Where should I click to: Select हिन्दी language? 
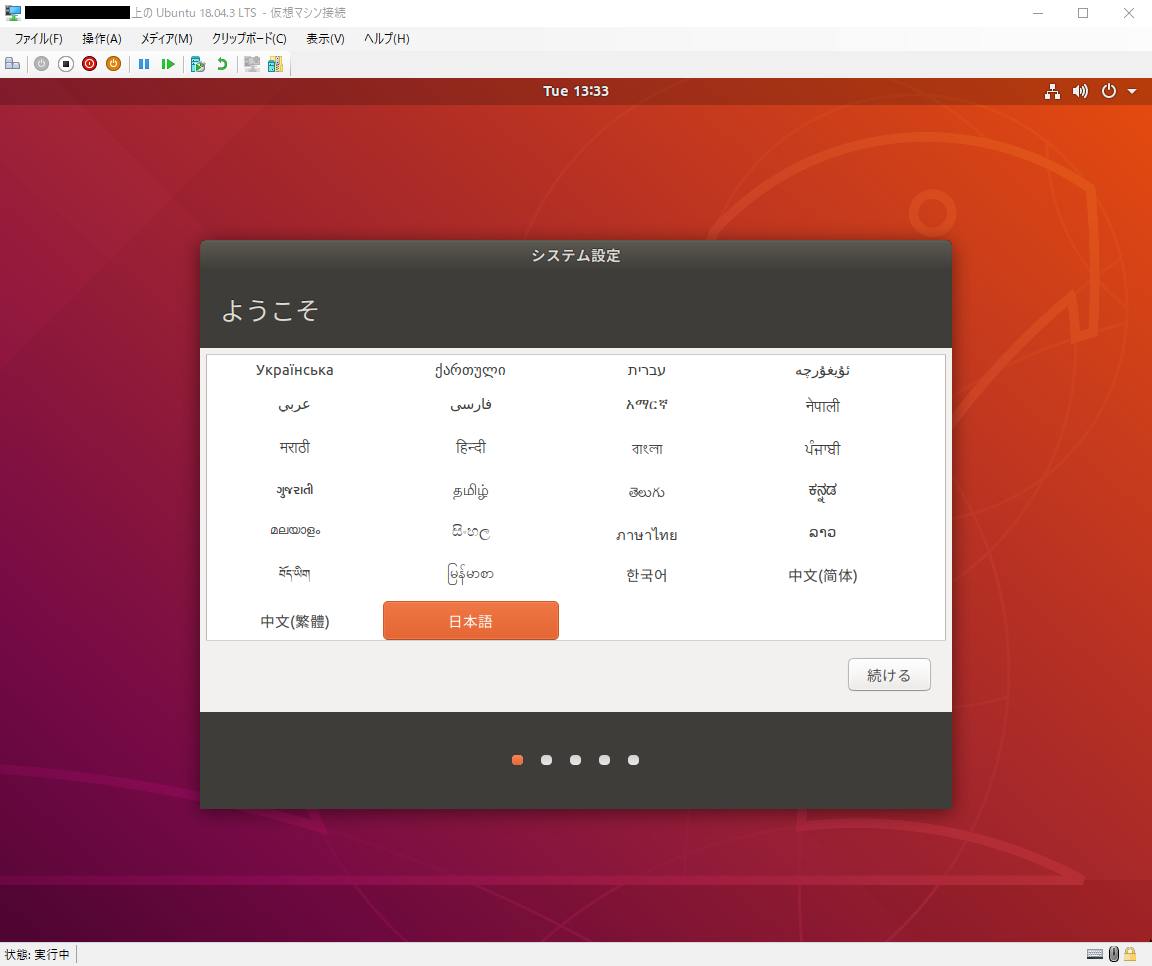coord(471,447)
